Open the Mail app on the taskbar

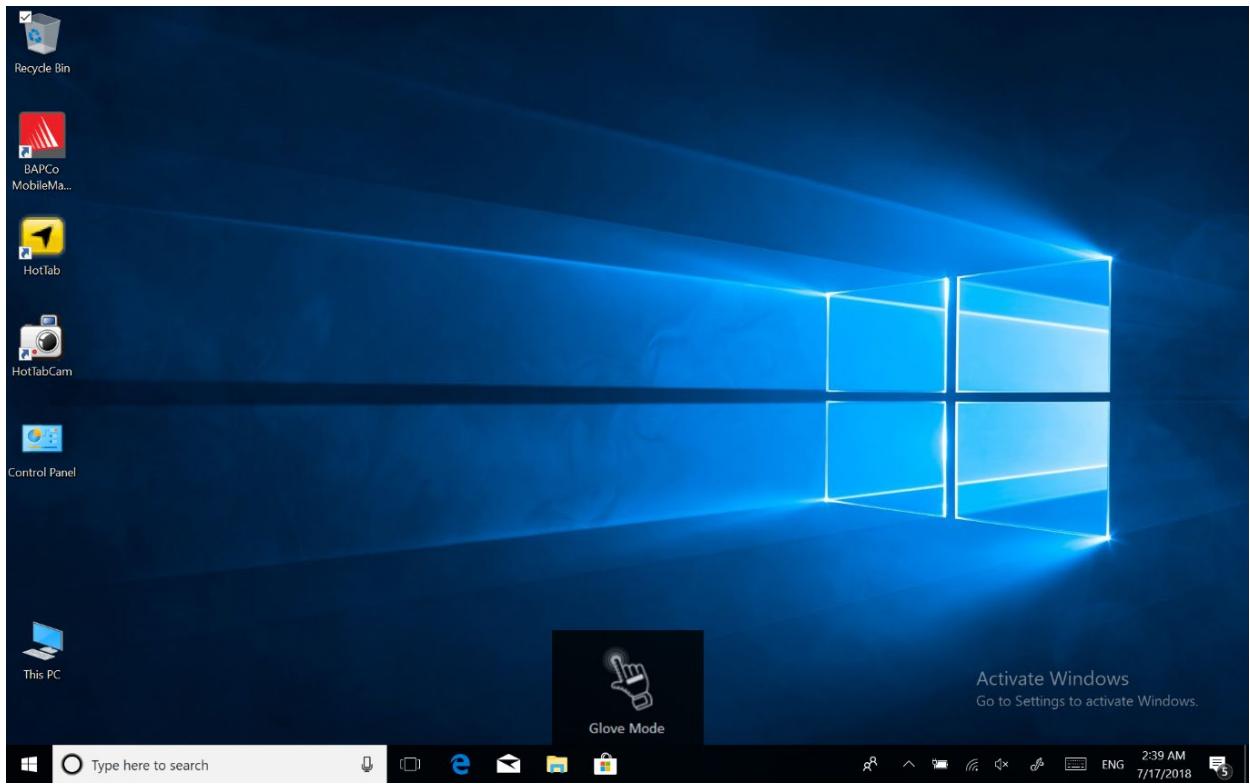508,765
